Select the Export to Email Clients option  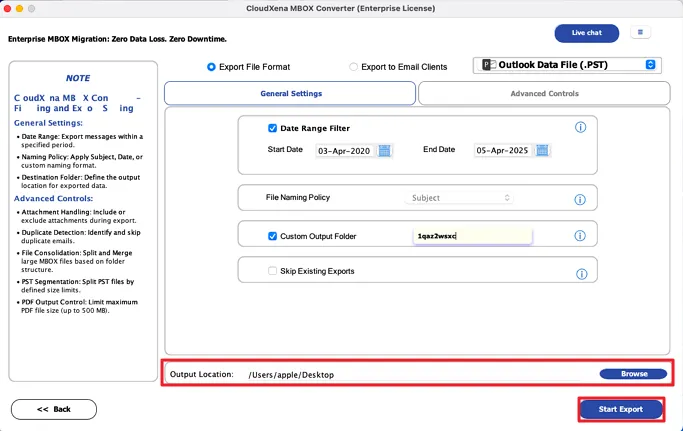(x=353, y=67)
